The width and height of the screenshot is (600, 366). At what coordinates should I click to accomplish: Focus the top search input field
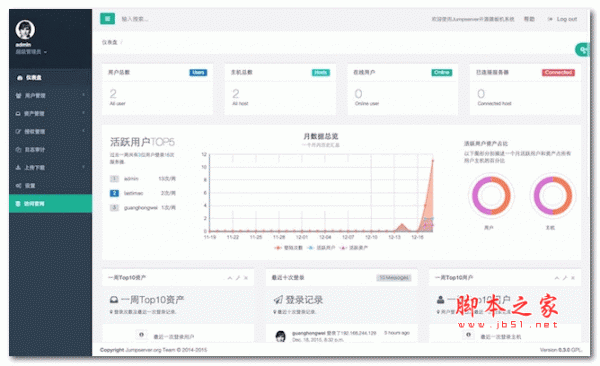[x=135, y=19]
